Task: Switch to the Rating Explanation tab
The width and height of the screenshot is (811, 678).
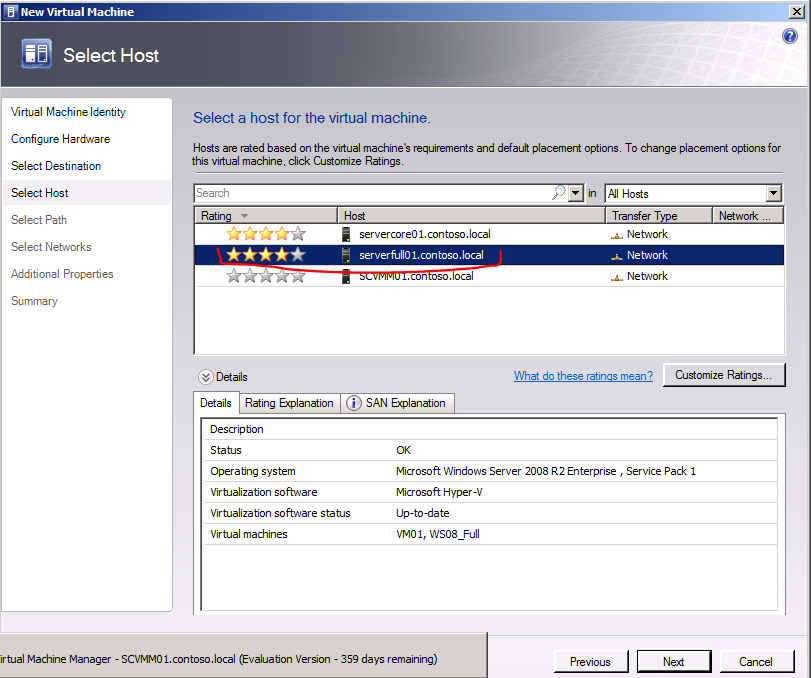Action: click(289, 403)
